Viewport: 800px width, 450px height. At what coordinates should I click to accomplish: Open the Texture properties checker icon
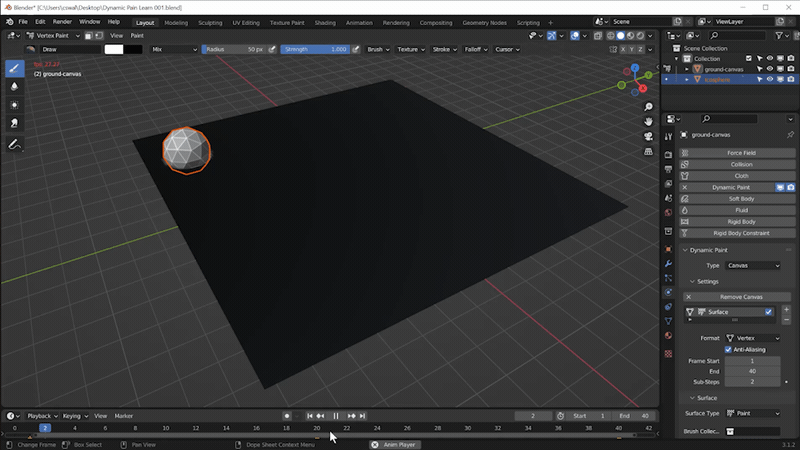point(668,354)
